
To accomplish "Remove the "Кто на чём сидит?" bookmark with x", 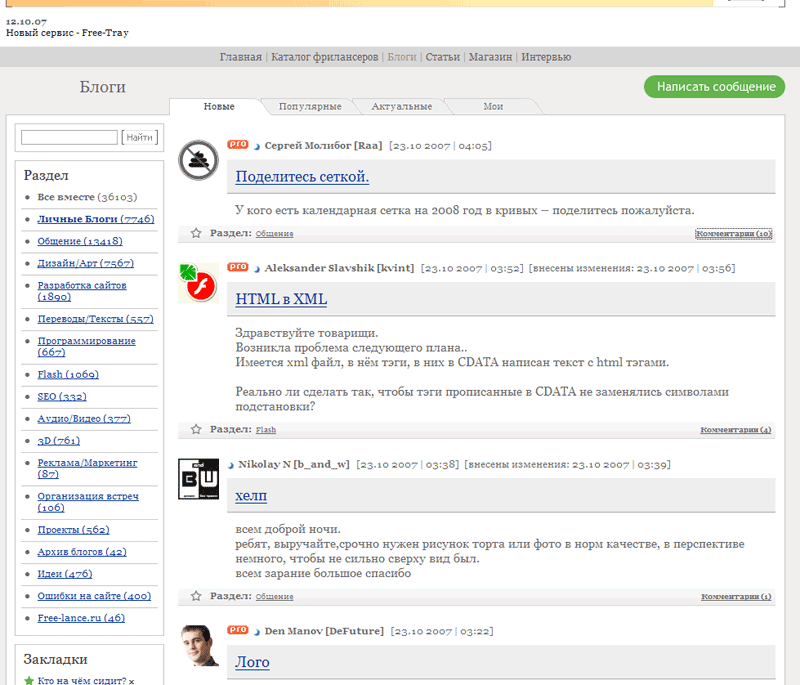I will [x=131, y=681].
